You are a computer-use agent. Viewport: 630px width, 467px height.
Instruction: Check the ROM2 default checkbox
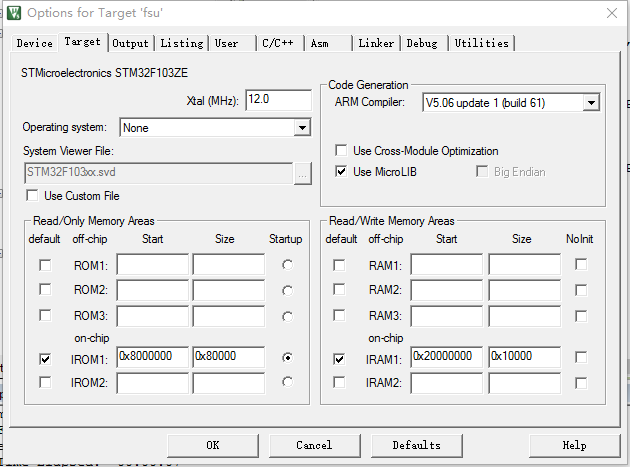(x=45, y=290)
